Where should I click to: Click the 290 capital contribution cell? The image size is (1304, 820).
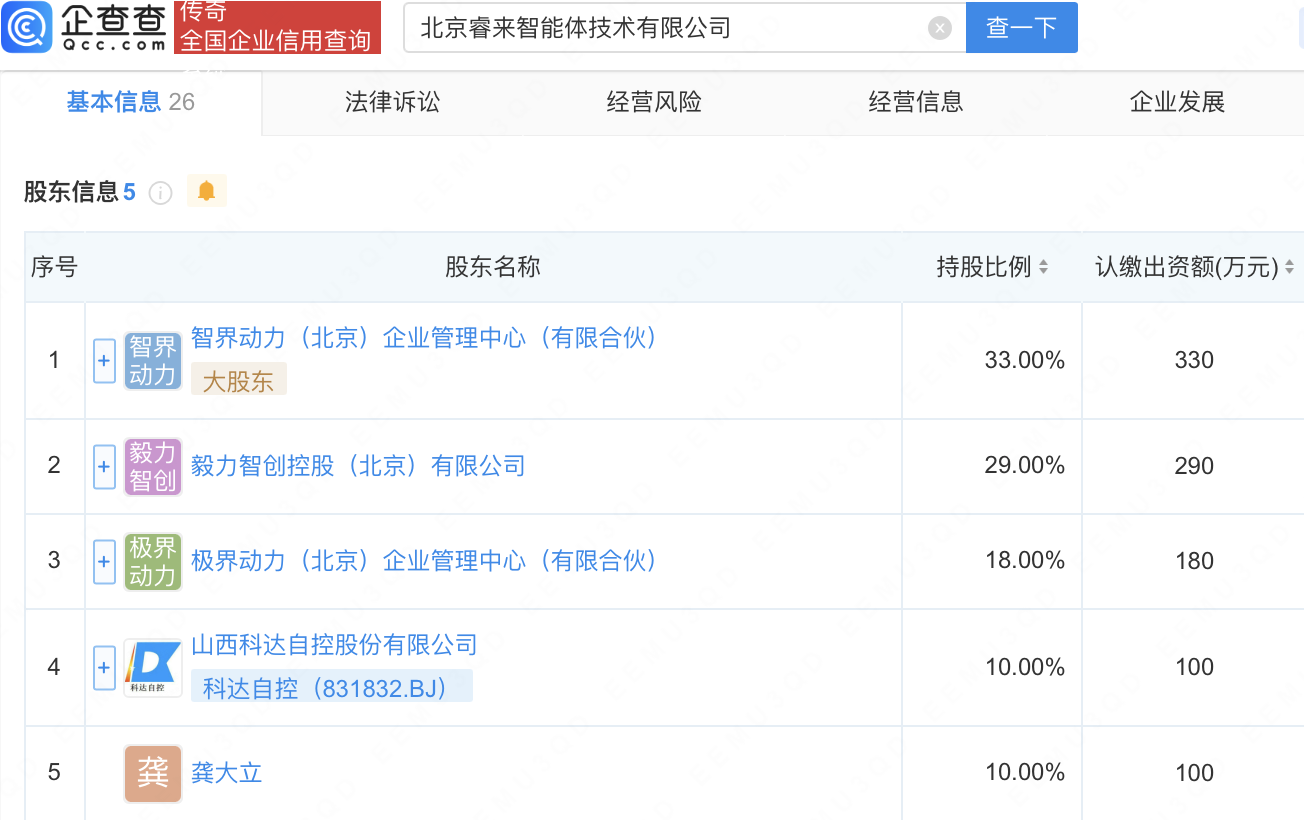click(x=1194, y=466)
